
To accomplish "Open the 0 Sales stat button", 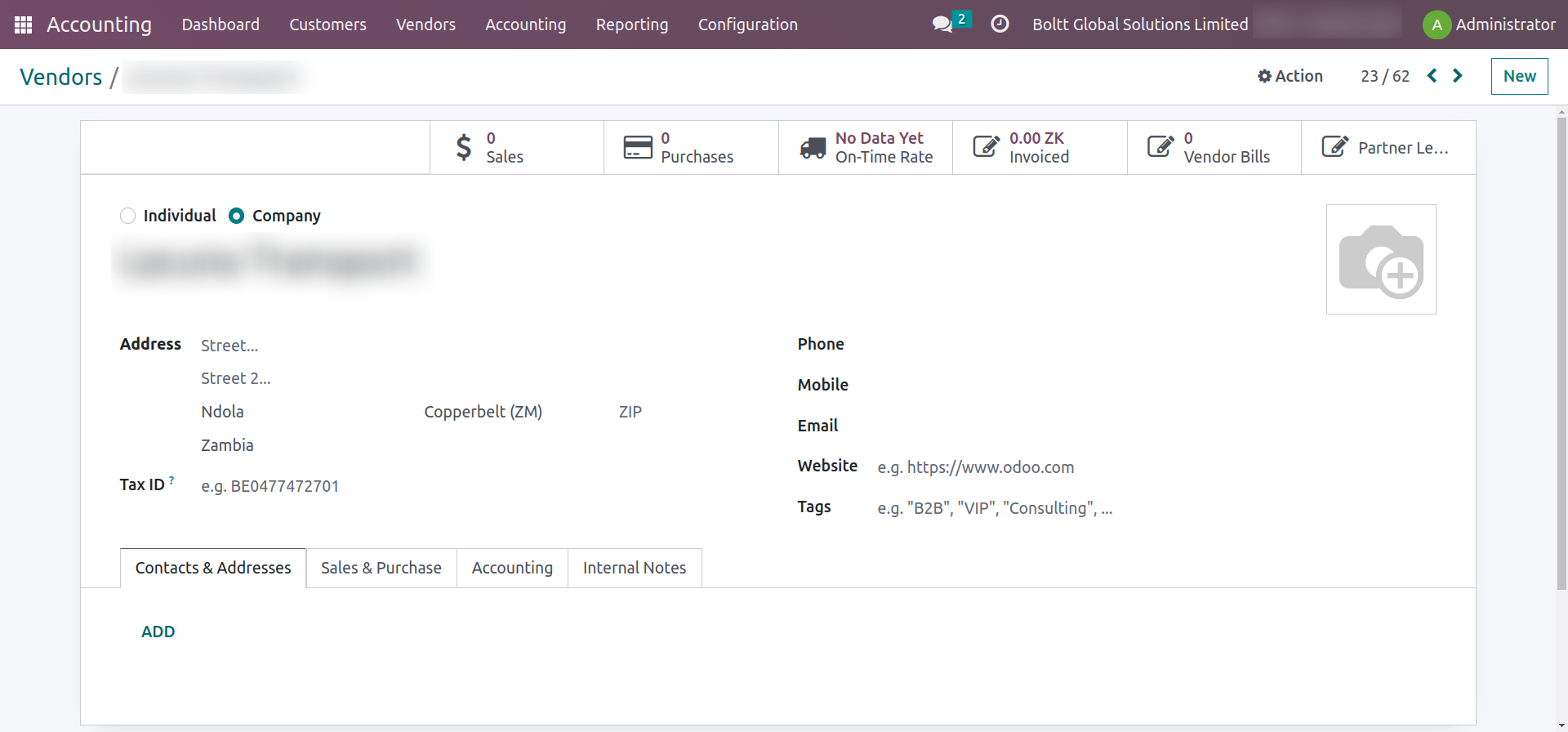I will point(517,147).
